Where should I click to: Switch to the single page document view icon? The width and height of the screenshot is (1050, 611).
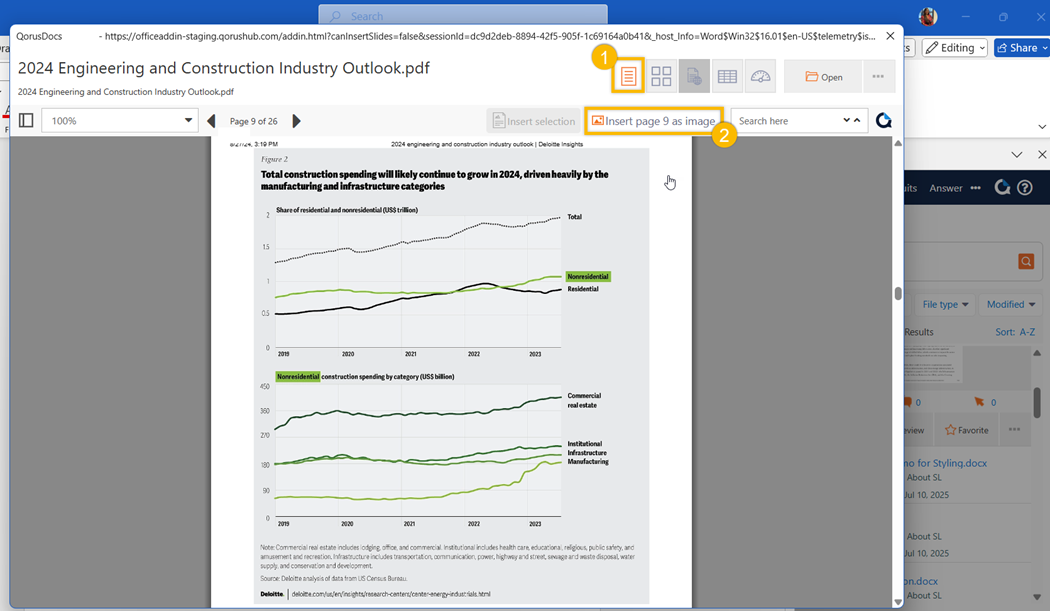(x=629, y=76)
